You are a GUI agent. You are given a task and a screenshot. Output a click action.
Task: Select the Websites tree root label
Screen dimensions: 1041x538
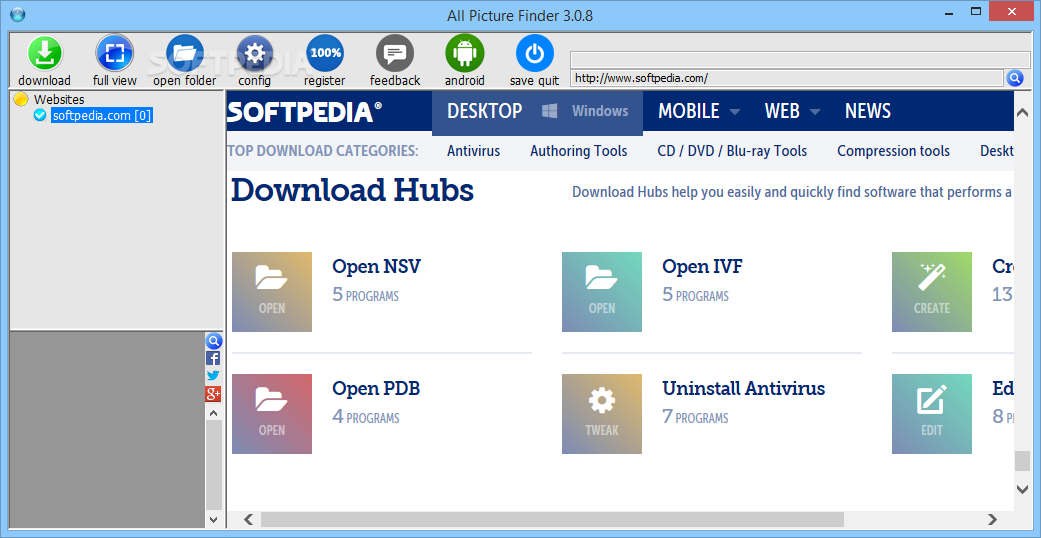click(x=59, y=100)
